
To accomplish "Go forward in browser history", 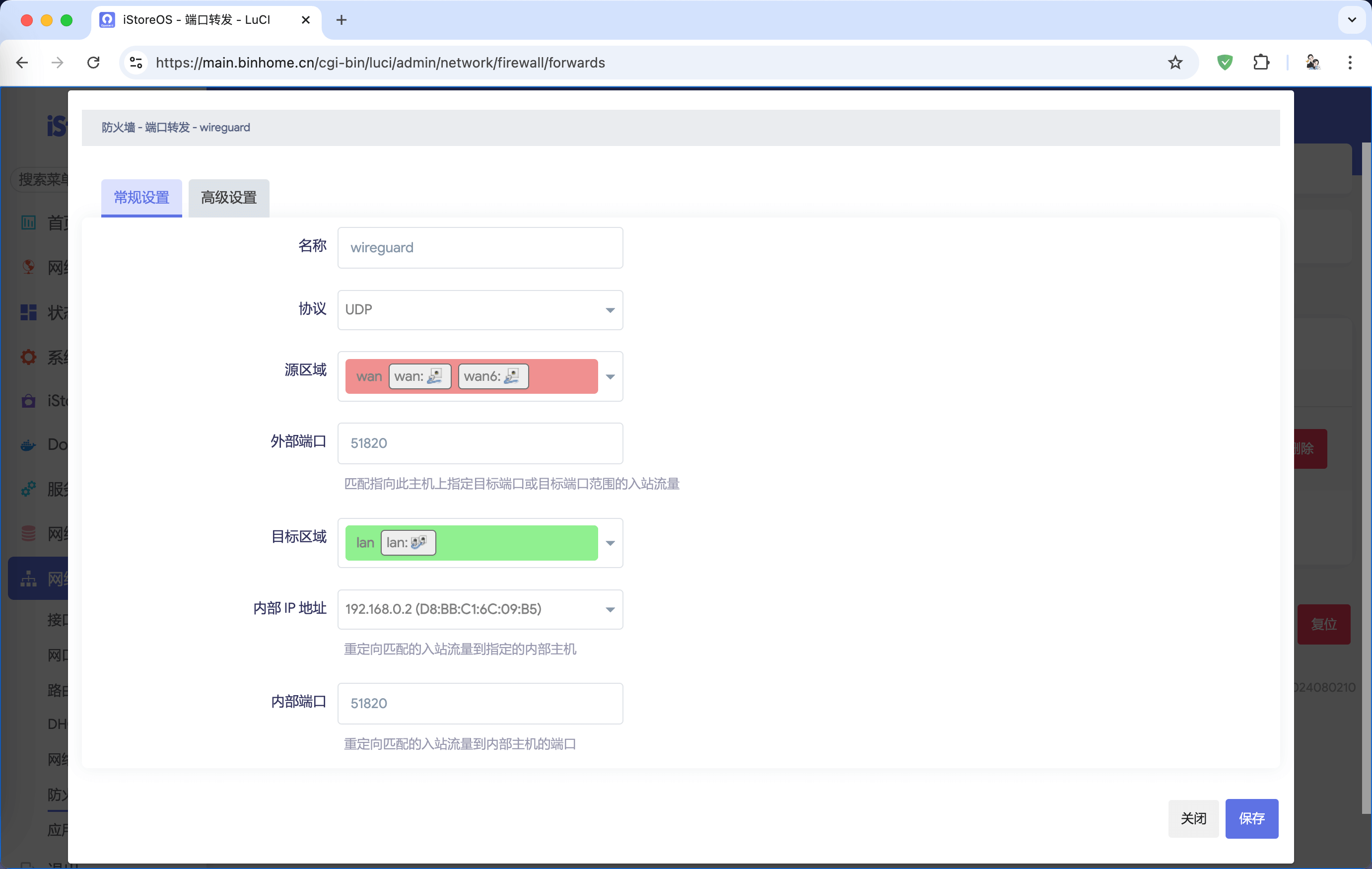I will pos(58,63).
